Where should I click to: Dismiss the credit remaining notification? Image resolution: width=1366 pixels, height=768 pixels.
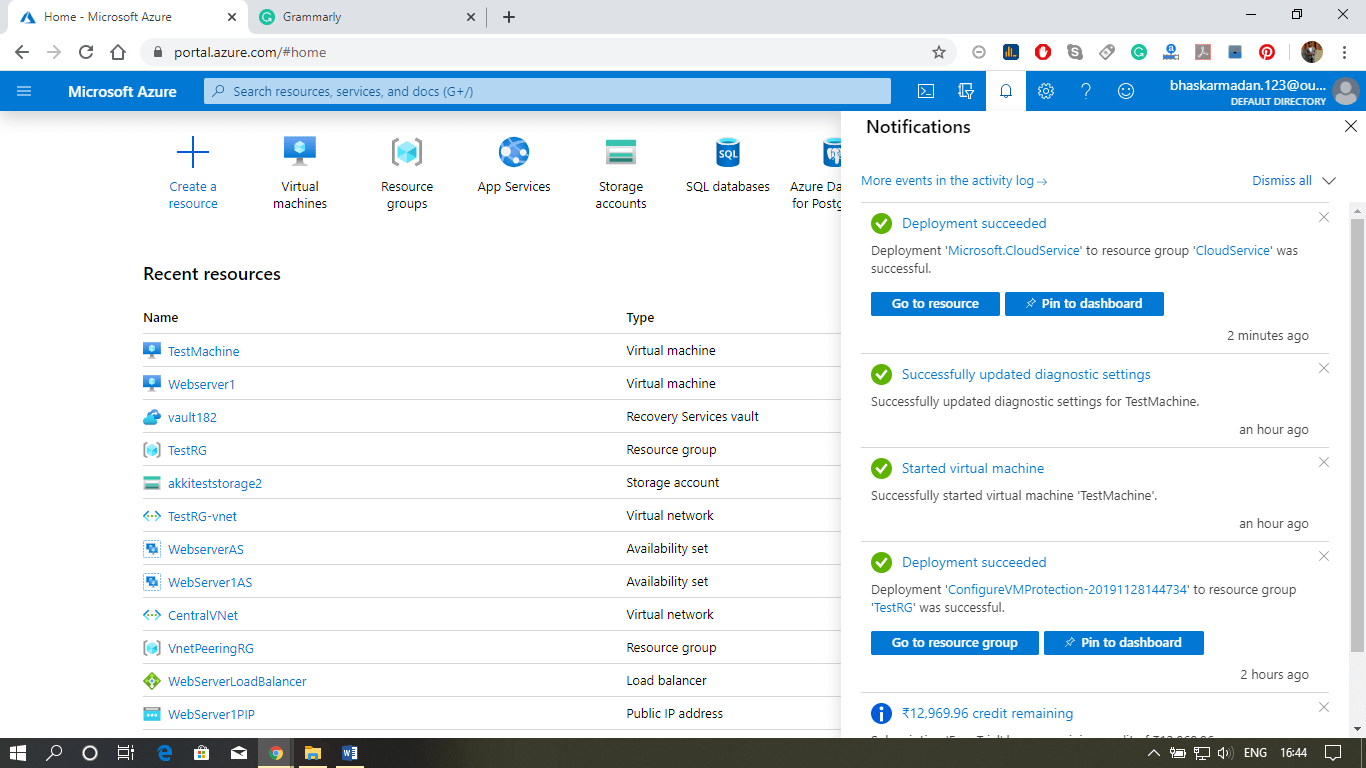pos(1324,707)
